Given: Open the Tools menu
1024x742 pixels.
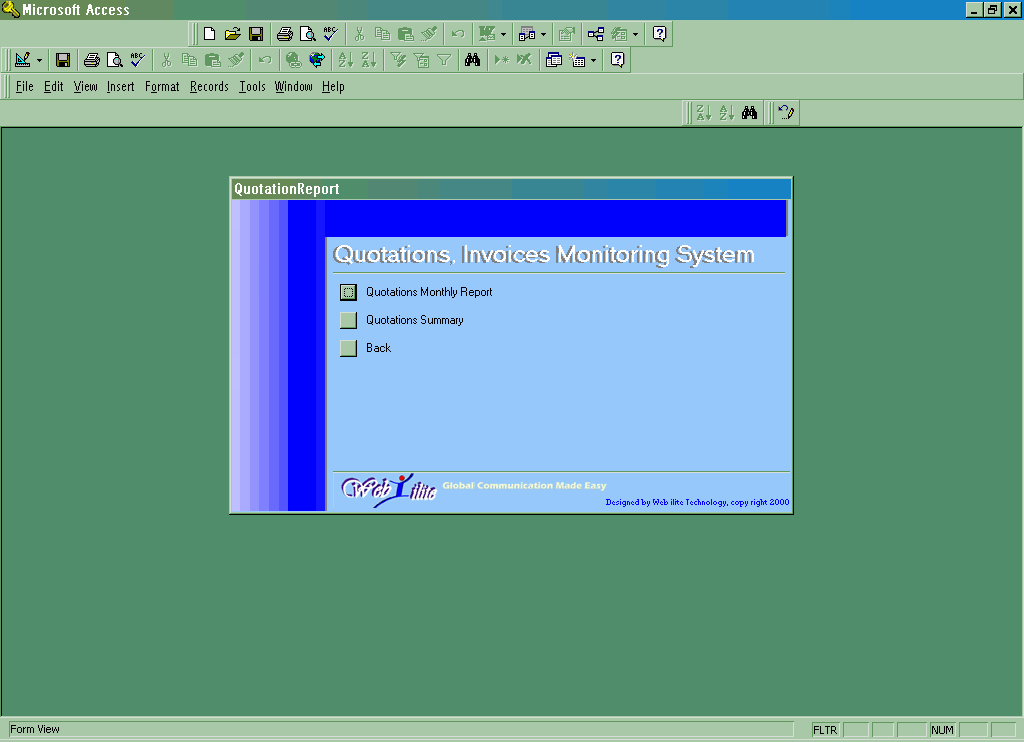Looking at the screenshot, I should tap(252, 87).
